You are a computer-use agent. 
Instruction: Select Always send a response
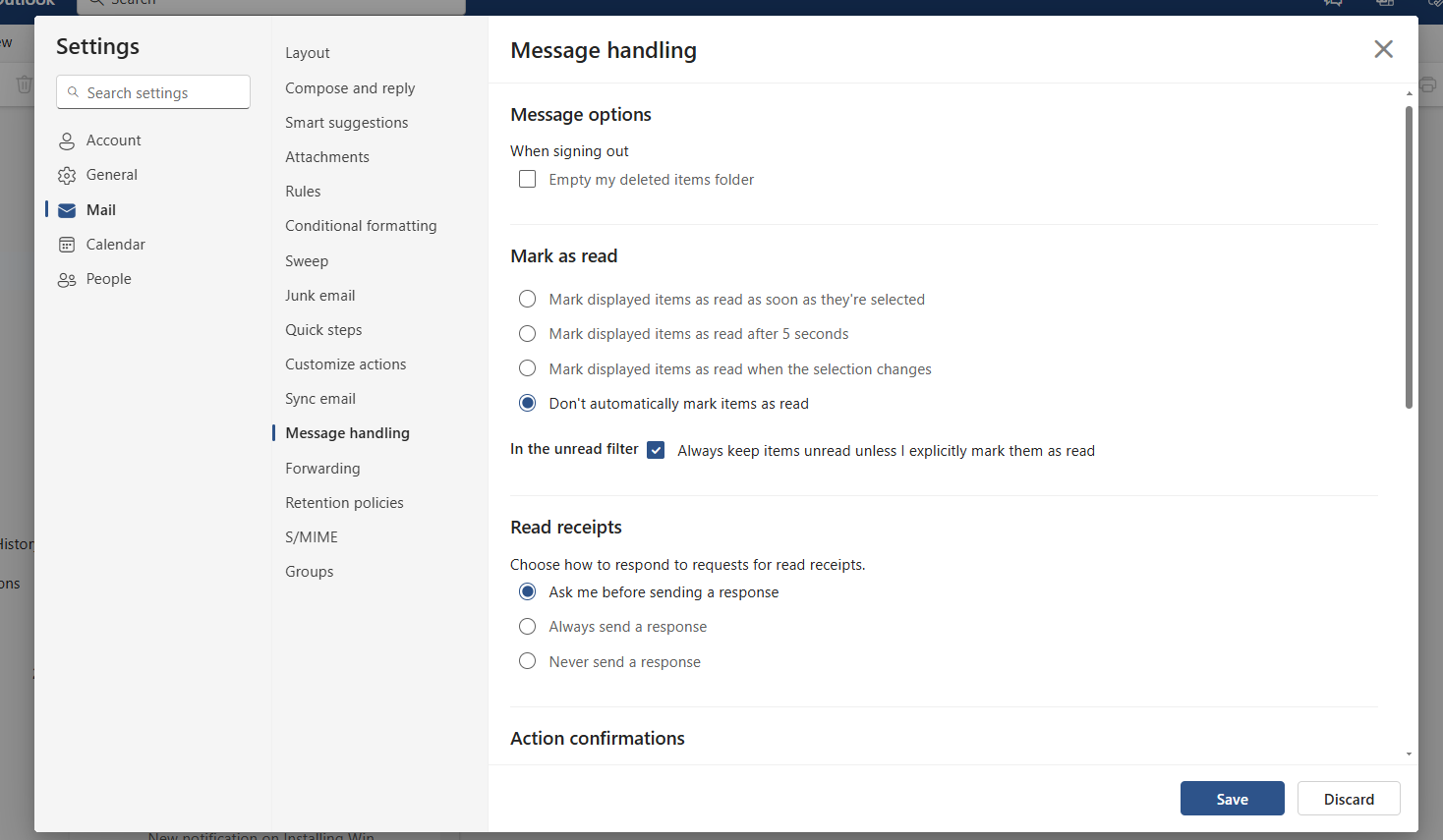528,627
